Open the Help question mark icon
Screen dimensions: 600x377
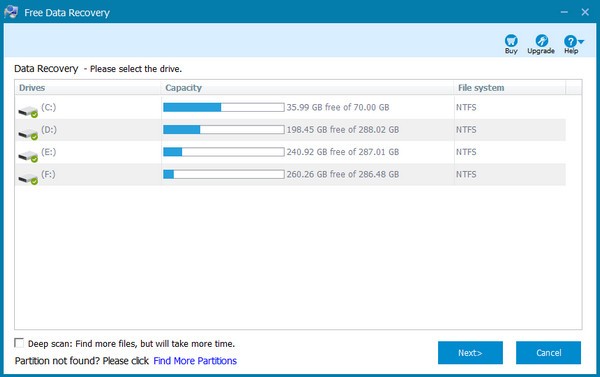(570, 41)
